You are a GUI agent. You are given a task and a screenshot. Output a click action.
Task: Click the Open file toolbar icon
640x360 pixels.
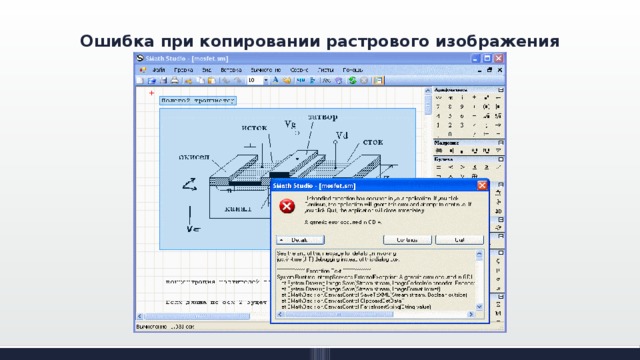(151, 81)
